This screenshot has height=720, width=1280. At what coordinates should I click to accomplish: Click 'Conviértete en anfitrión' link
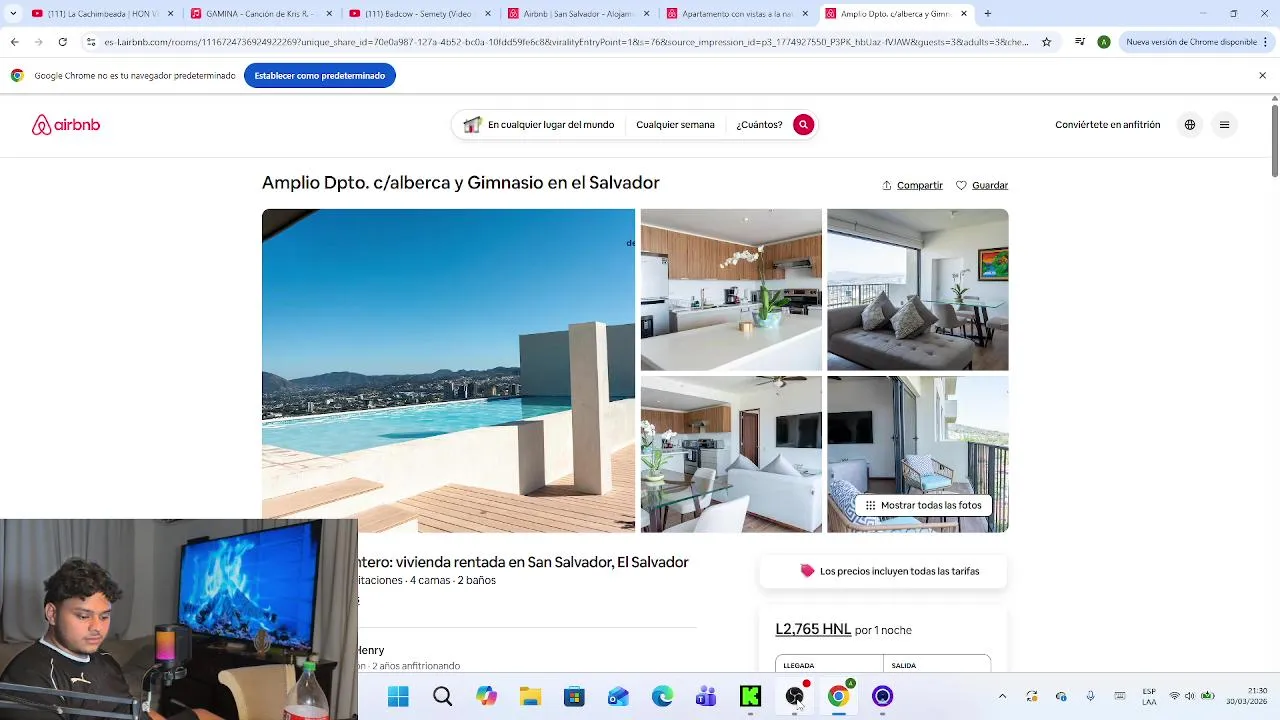pyautogui.click(x=1107, y=125)
